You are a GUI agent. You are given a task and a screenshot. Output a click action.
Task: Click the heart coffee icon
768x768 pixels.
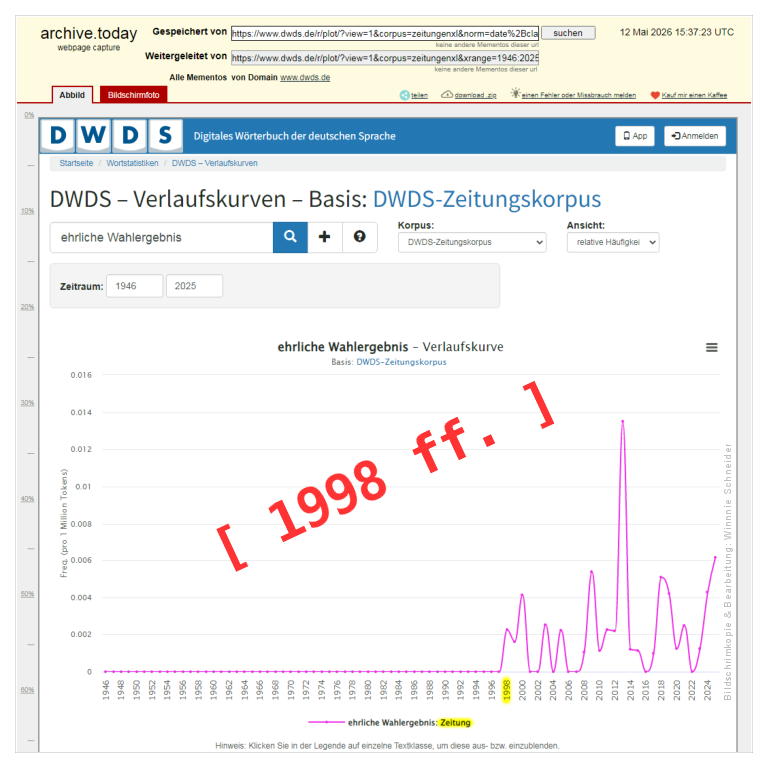click(655, 95)
